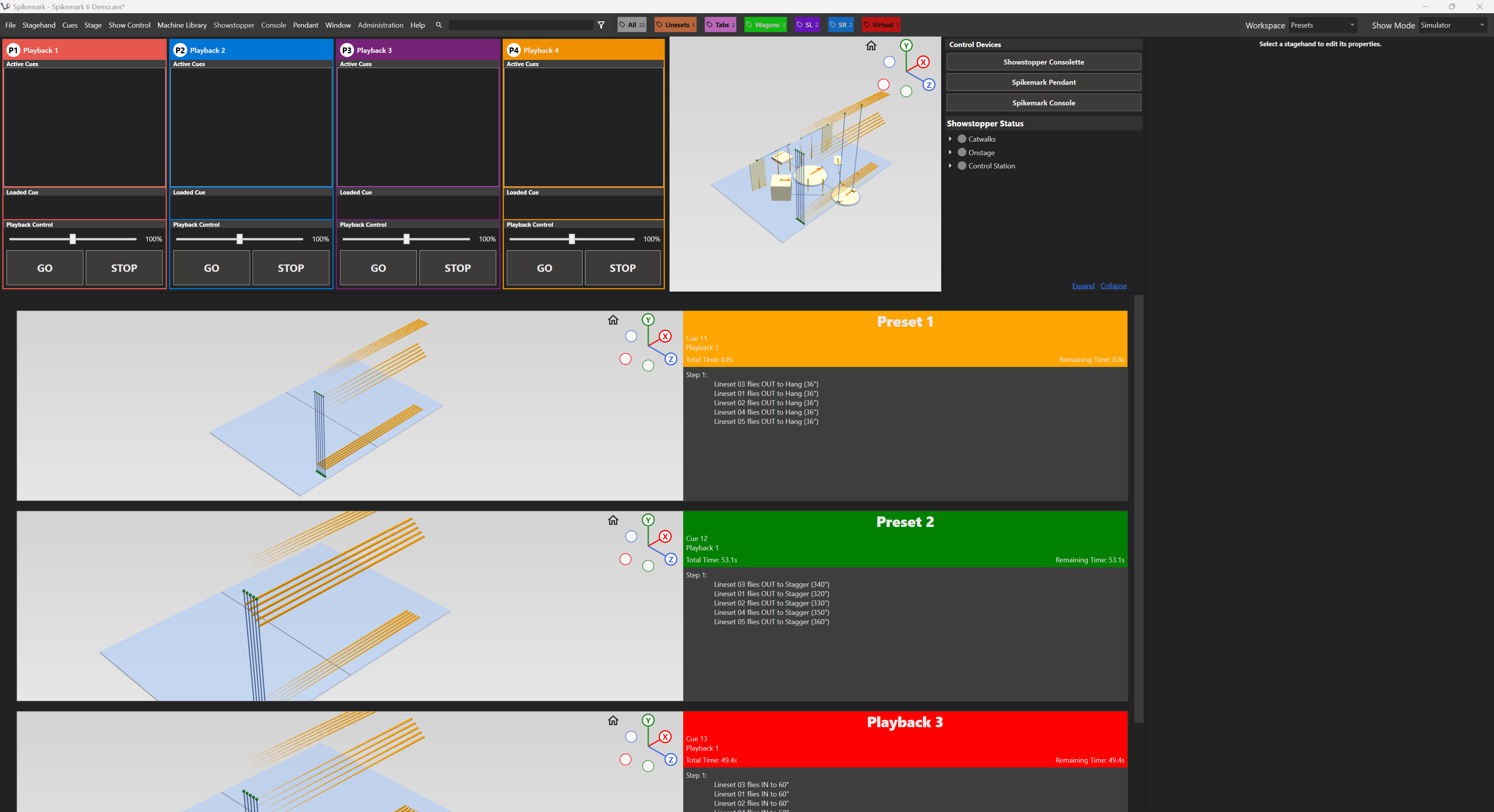Click the P4 badge on Playback 4

pos(513,50)
